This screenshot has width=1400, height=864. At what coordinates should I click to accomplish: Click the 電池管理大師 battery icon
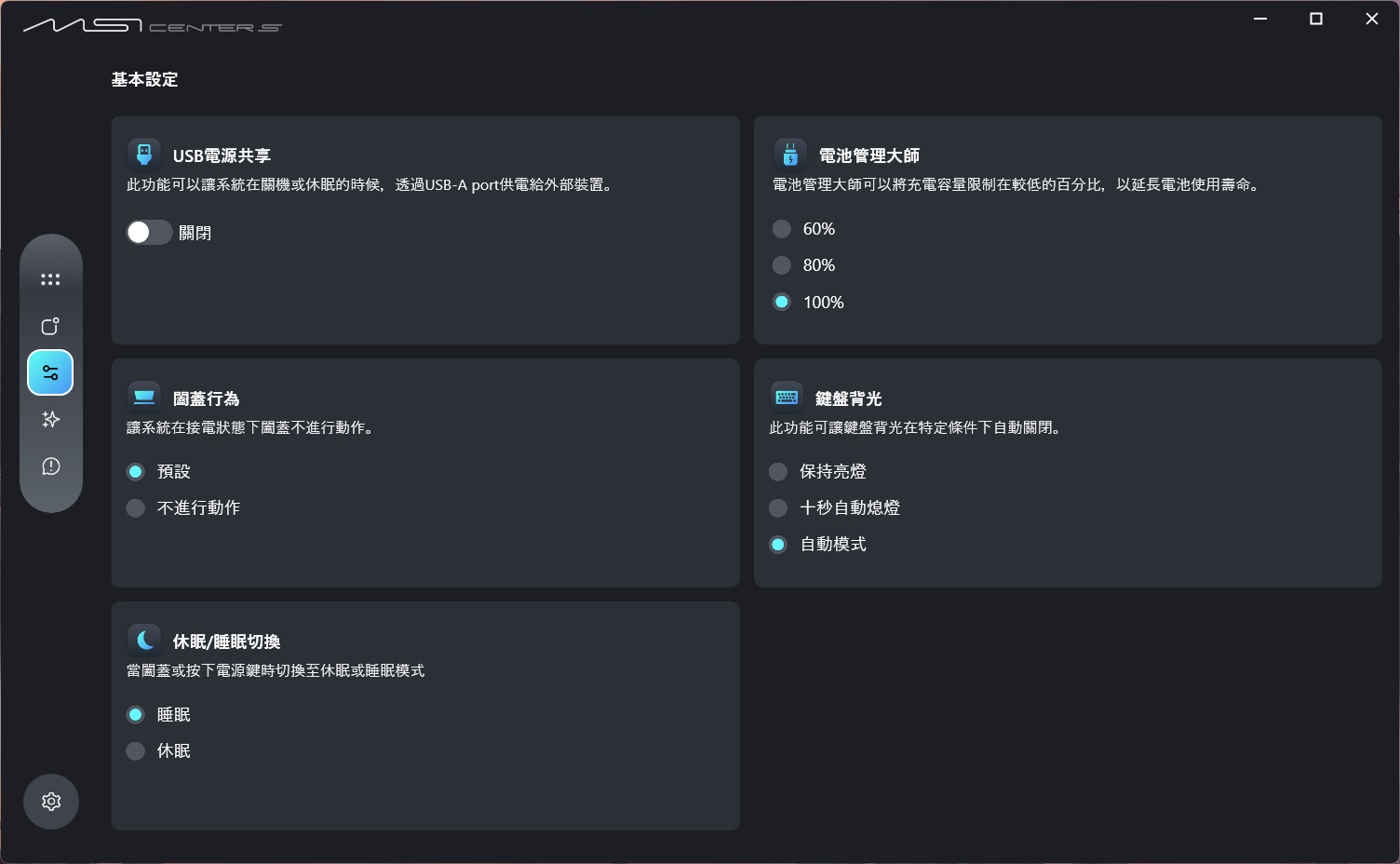pyautogui.click(x=787, y=153)
